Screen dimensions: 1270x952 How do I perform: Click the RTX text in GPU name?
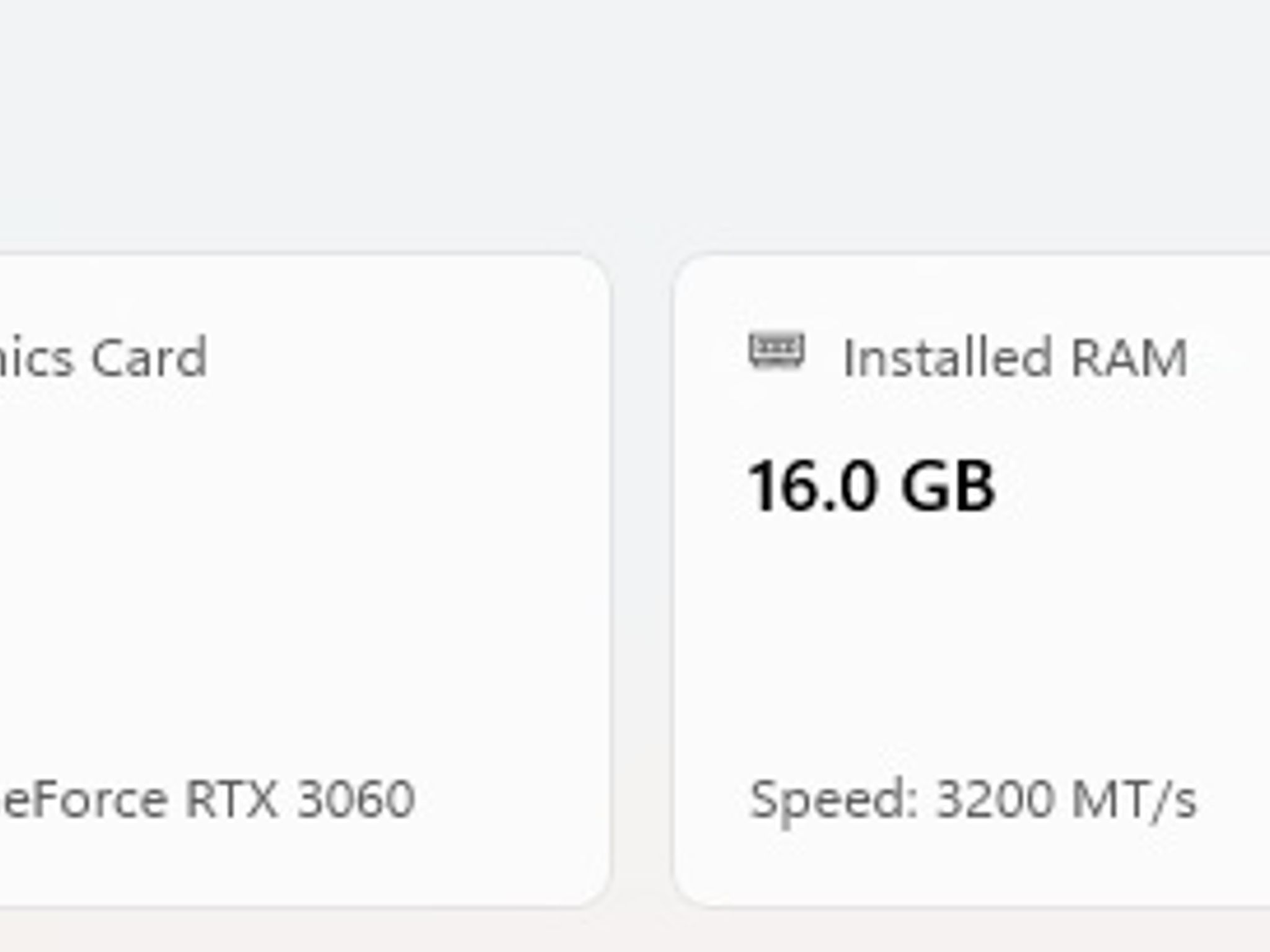231,799
